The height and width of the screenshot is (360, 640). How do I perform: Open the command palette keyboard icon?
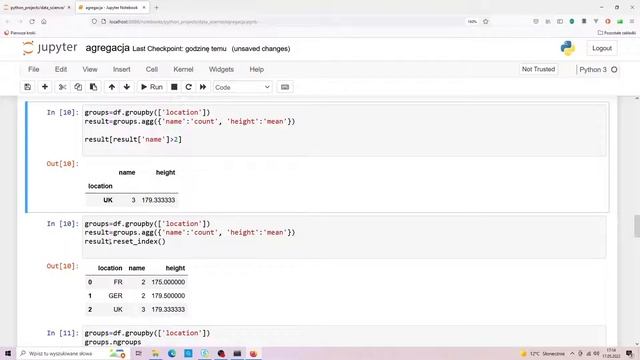[285, 87]
